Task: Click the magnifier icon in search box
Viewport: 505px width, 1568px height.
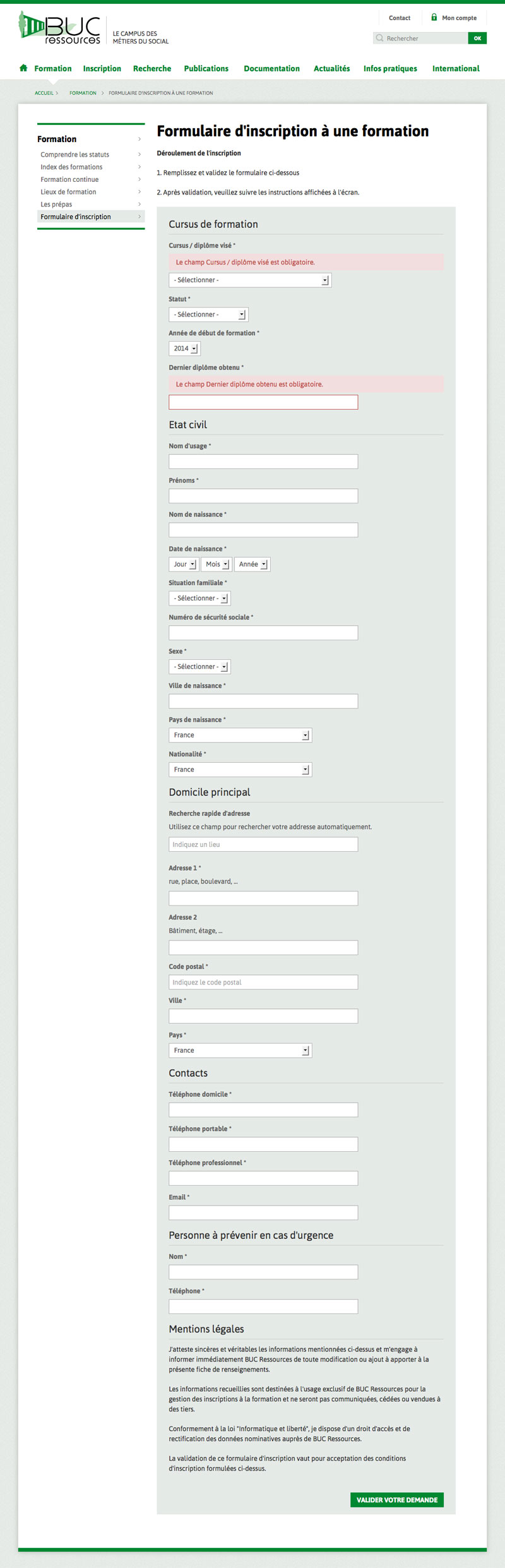Action: (379, 39)
